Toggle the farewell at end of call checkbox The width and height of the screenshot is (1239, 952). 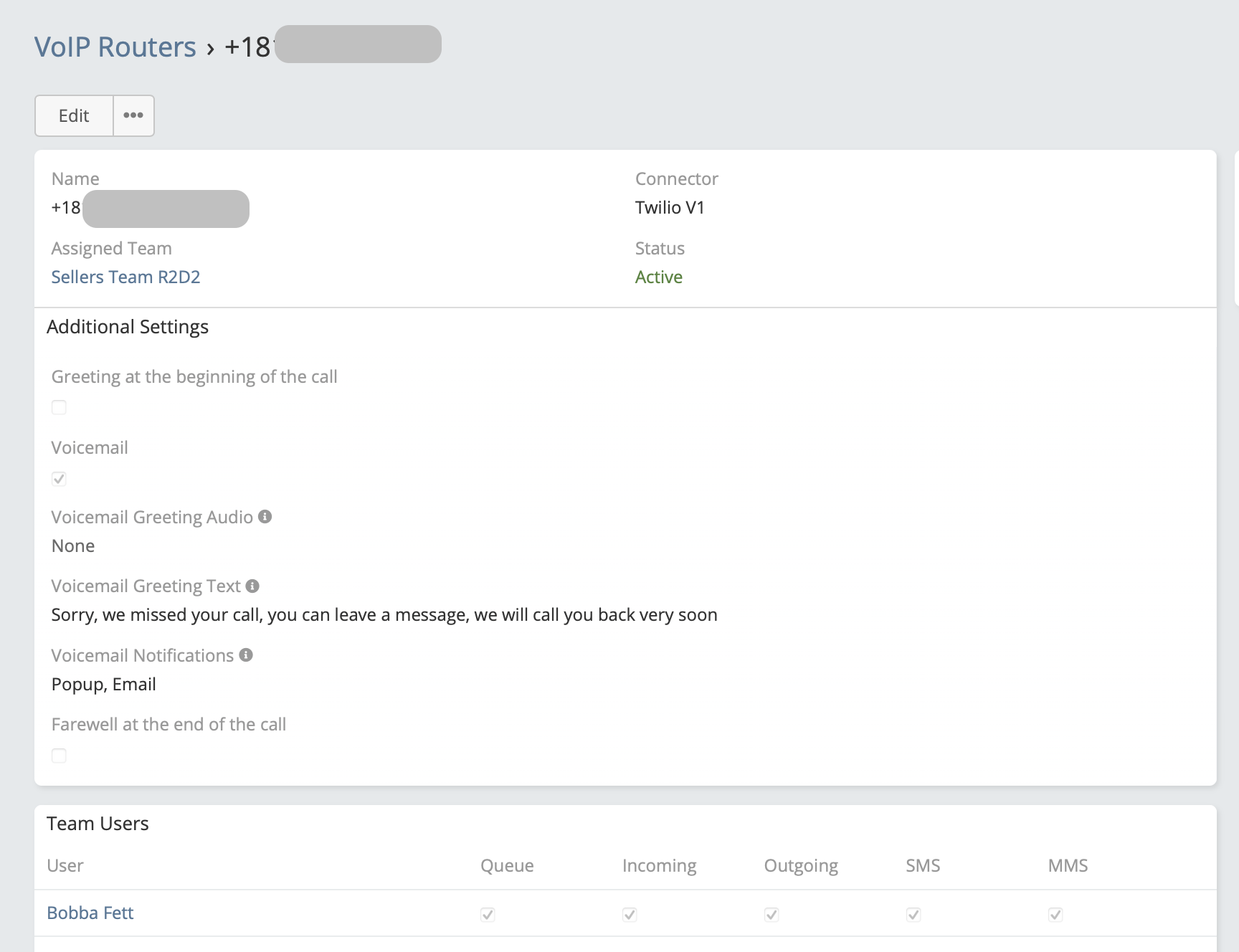pyautogui.click(x=59, y=756)
